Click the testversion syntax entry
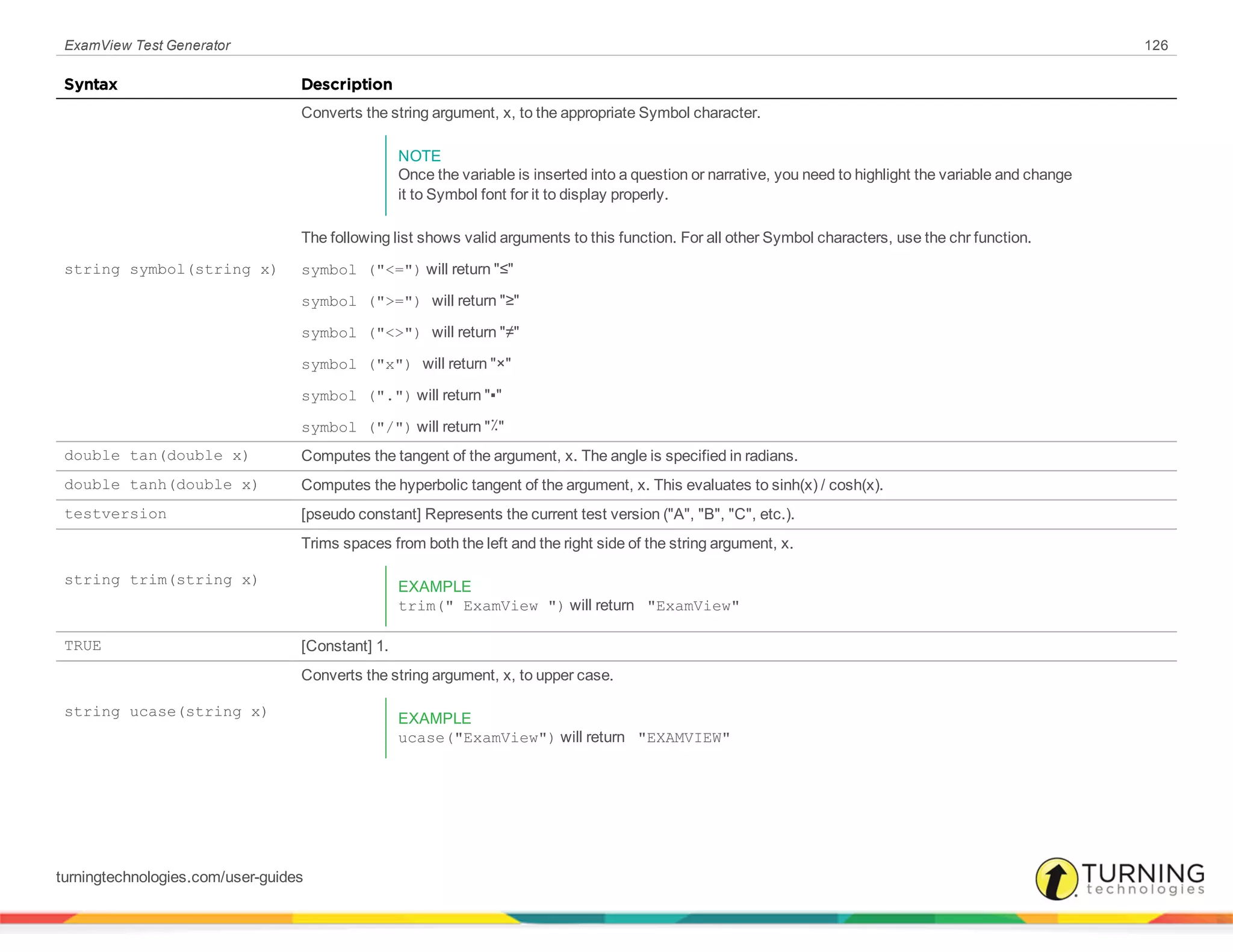 tap(115, 514)
